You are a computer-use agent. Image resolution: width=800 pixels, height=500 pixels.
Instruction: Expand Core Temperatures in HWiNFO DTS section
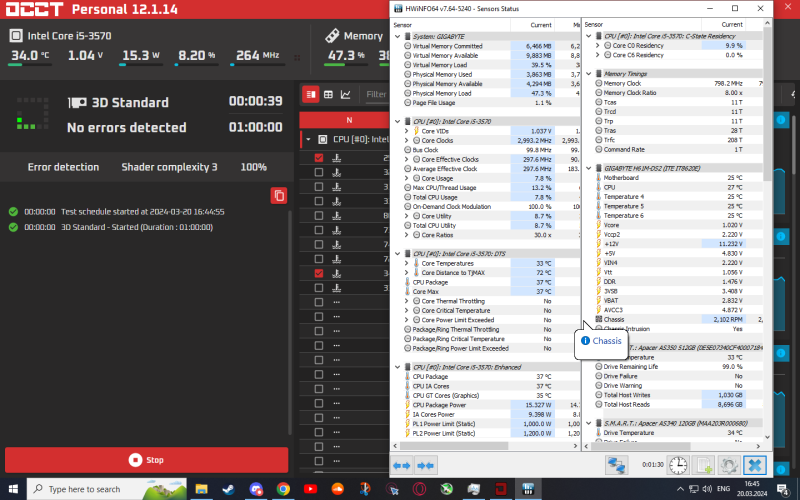[407, 263]
